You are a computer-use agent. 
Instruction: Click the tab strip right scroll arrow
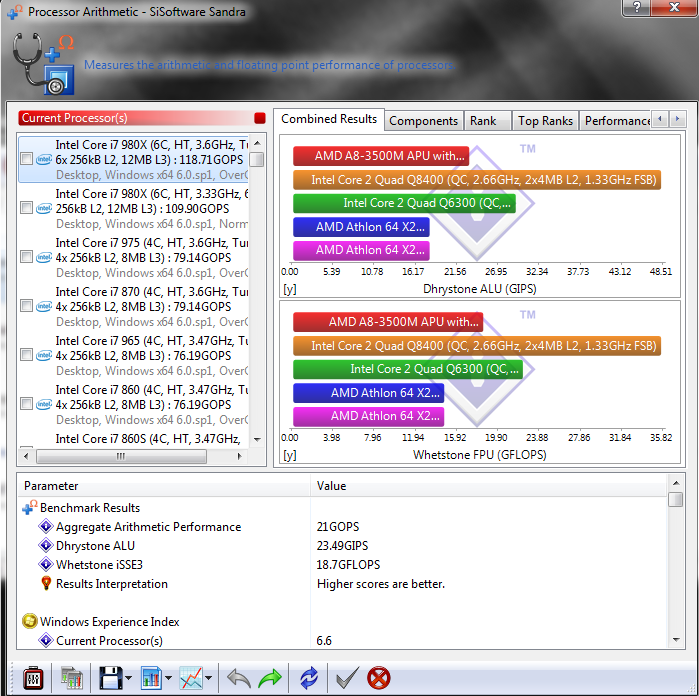(x=677, y=119)
